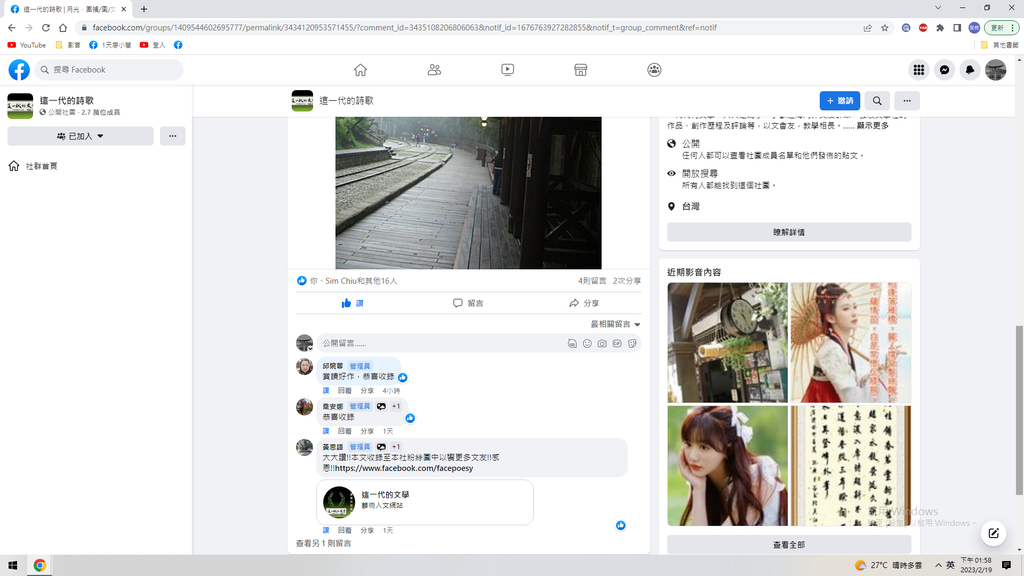Toggle bookmark star for this page
Screen dimensions: 1024x576
[x=885, y=28]
